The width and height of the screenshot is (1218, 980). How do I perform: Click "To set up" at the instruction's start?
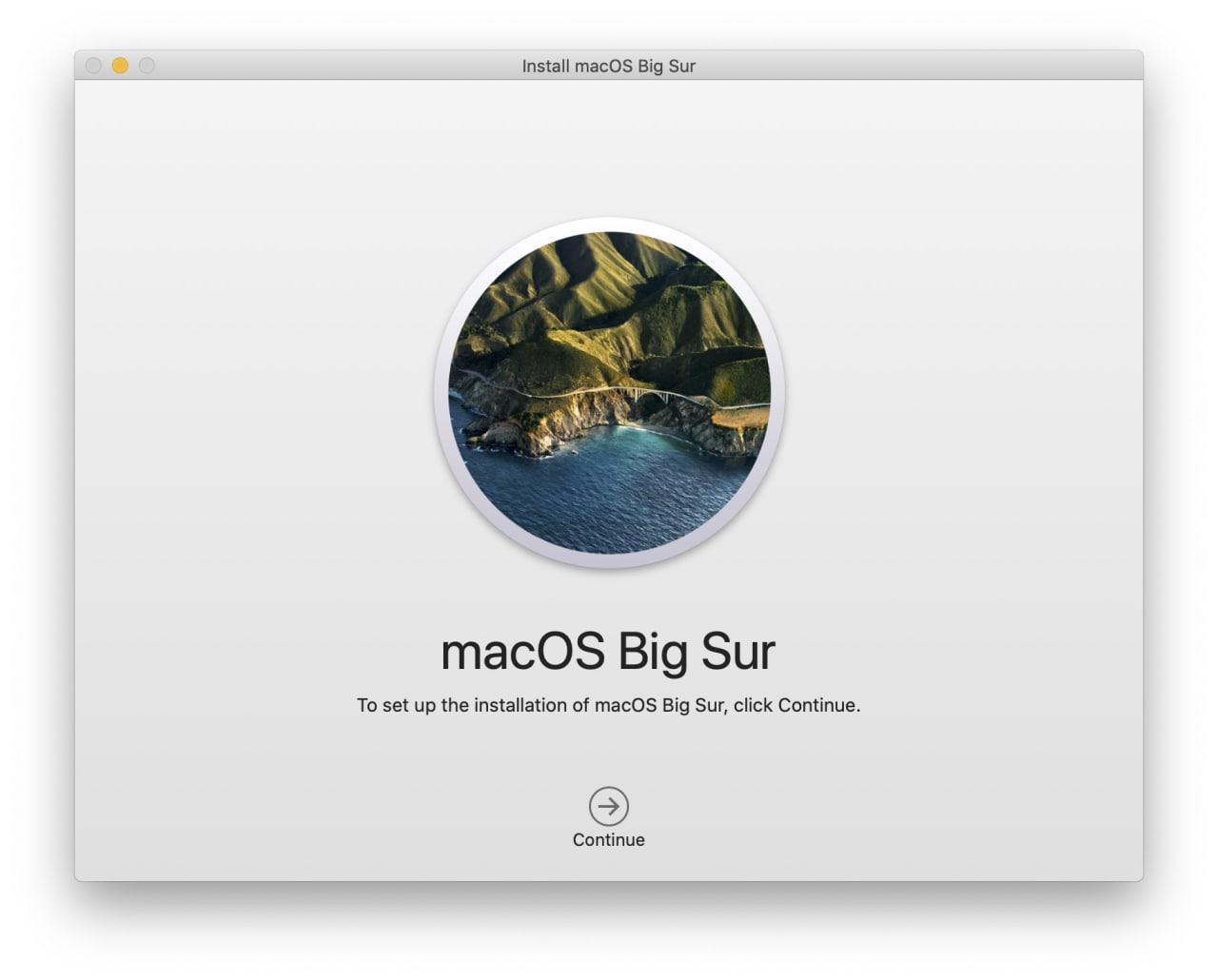(396, 705)
